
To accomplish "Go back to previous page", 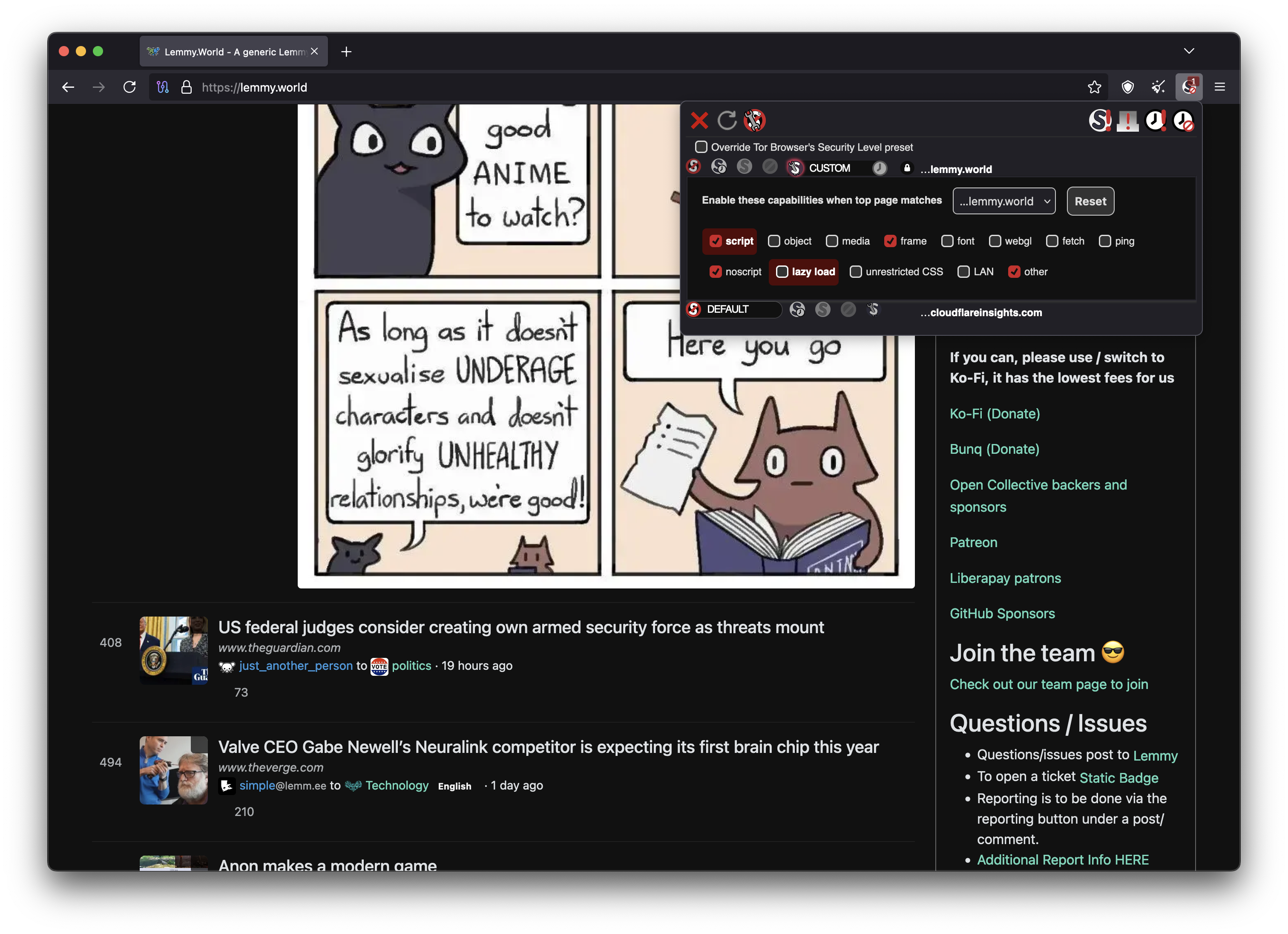I will (x=68, y=87).
